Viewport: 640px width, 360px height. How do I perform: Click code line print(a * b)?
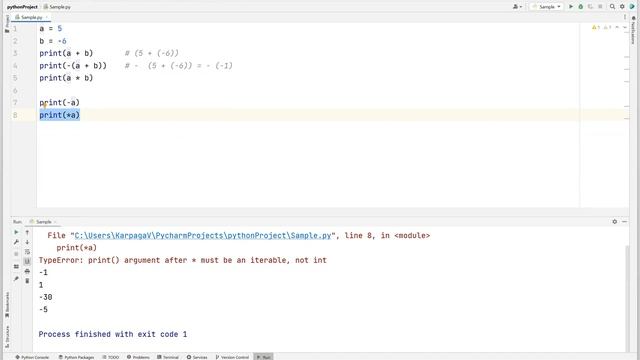pyautogui.click(x=66, y=78)
